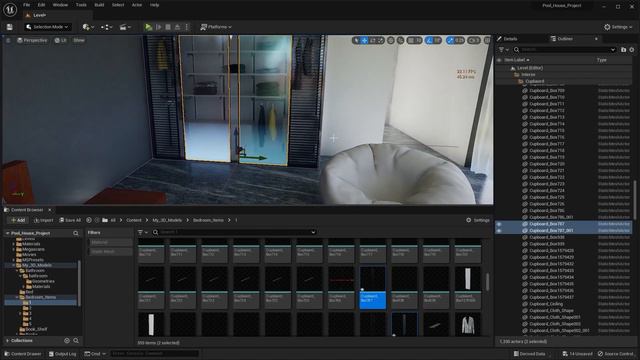Click the Bedroom_Items breadcrumb
640x360 pixels.
coord(208,220)
